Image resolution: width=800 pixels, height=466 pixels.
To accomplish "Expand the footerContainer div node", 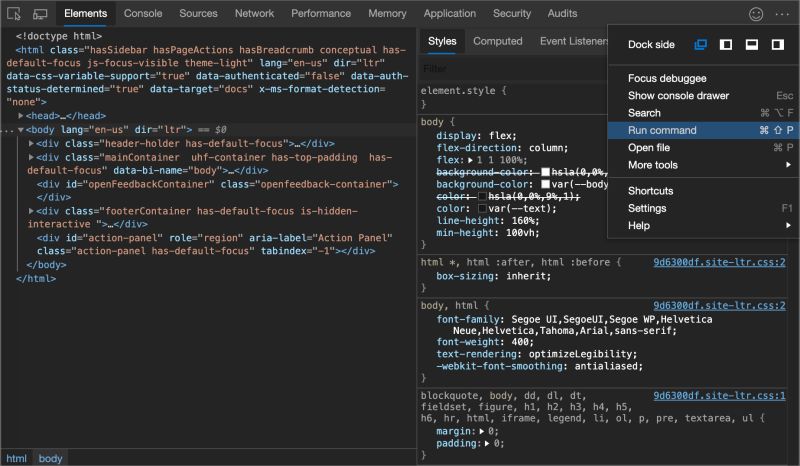I will coord(31,211).
